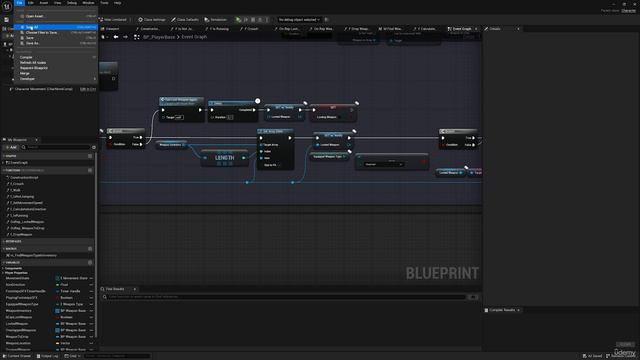Collapse the Functions section

click(x=4, y=170)
